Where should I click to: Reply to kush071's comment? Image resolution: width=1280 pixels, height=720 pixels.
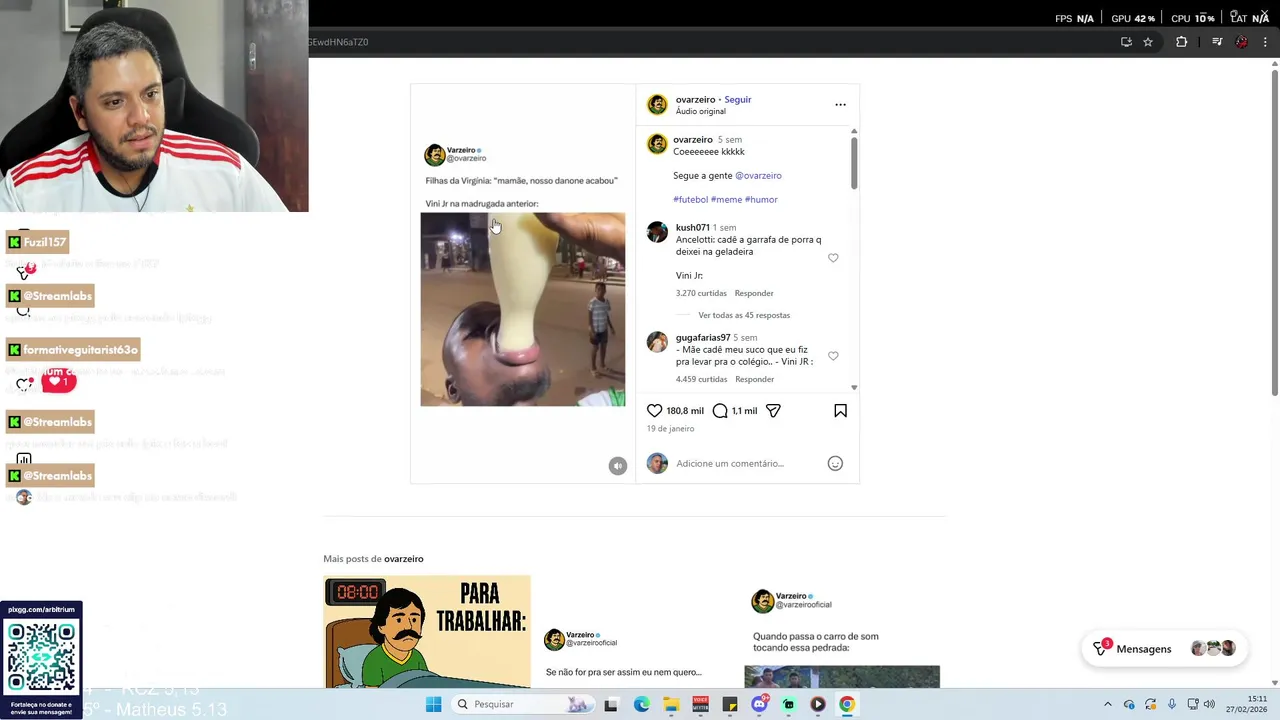click(x=754, y=293)
